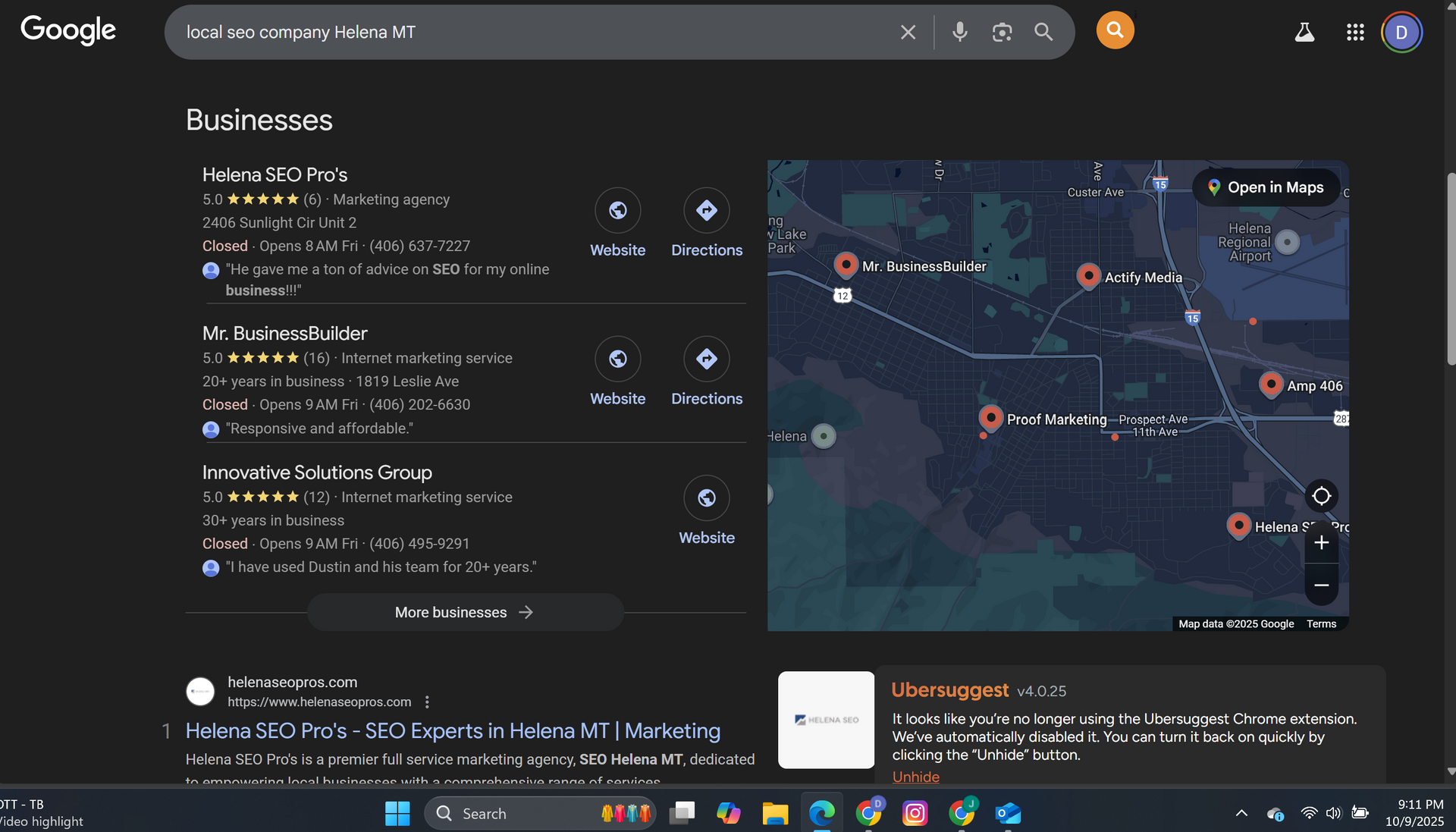This screenshot has height=832, width=1456.
Task: Open Helena SEO Pro's Website globe icon
Action: (617, 210)
